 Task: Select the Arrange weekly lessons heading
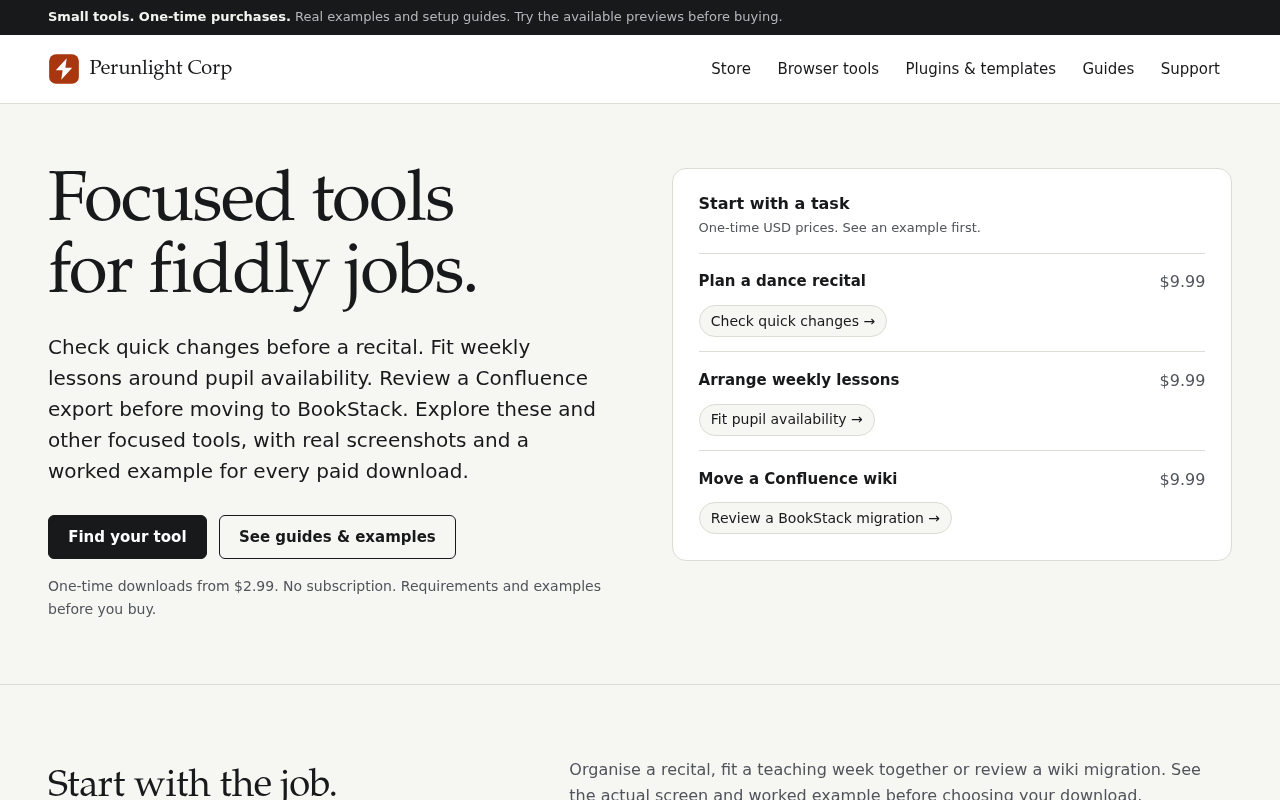[799, 380]
